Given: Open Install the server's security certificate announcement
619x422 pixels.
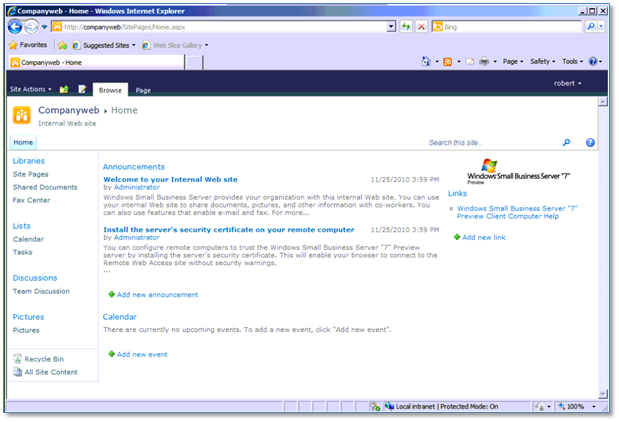Looking at the screenshot, I should point(229,230).
